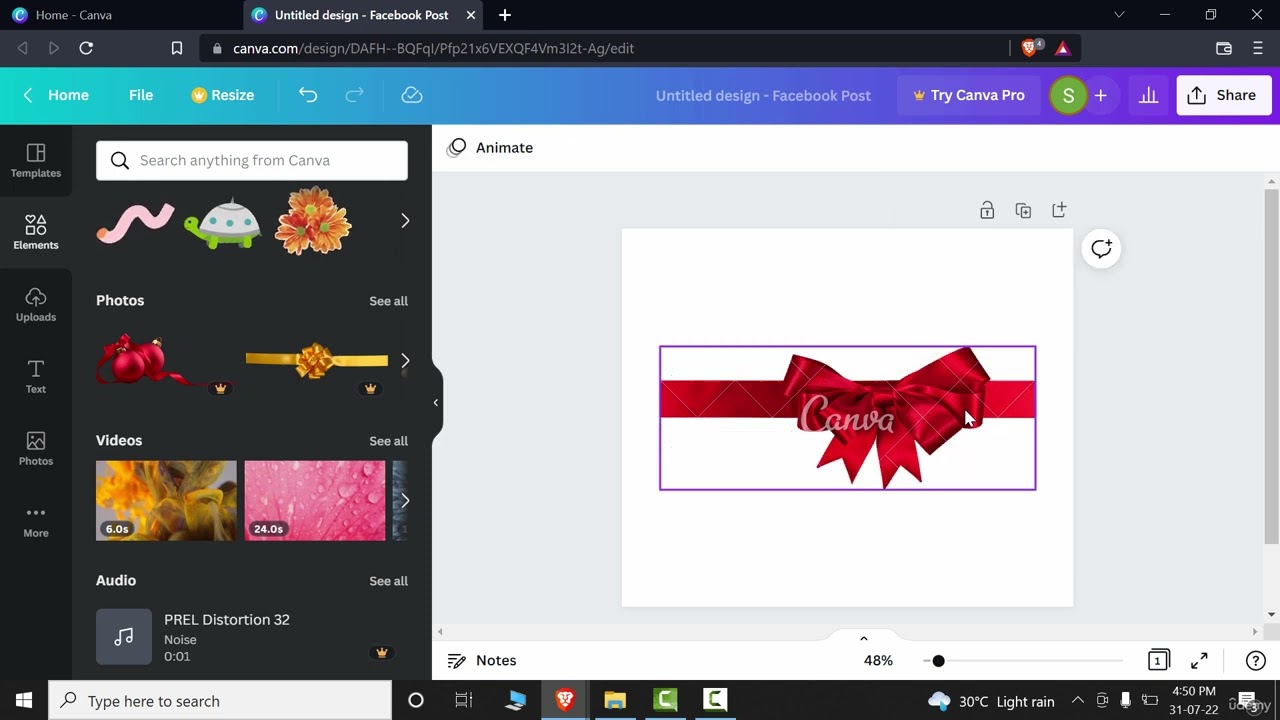Show more photos with right arrow
The image size is (1280, 720).
405,360
